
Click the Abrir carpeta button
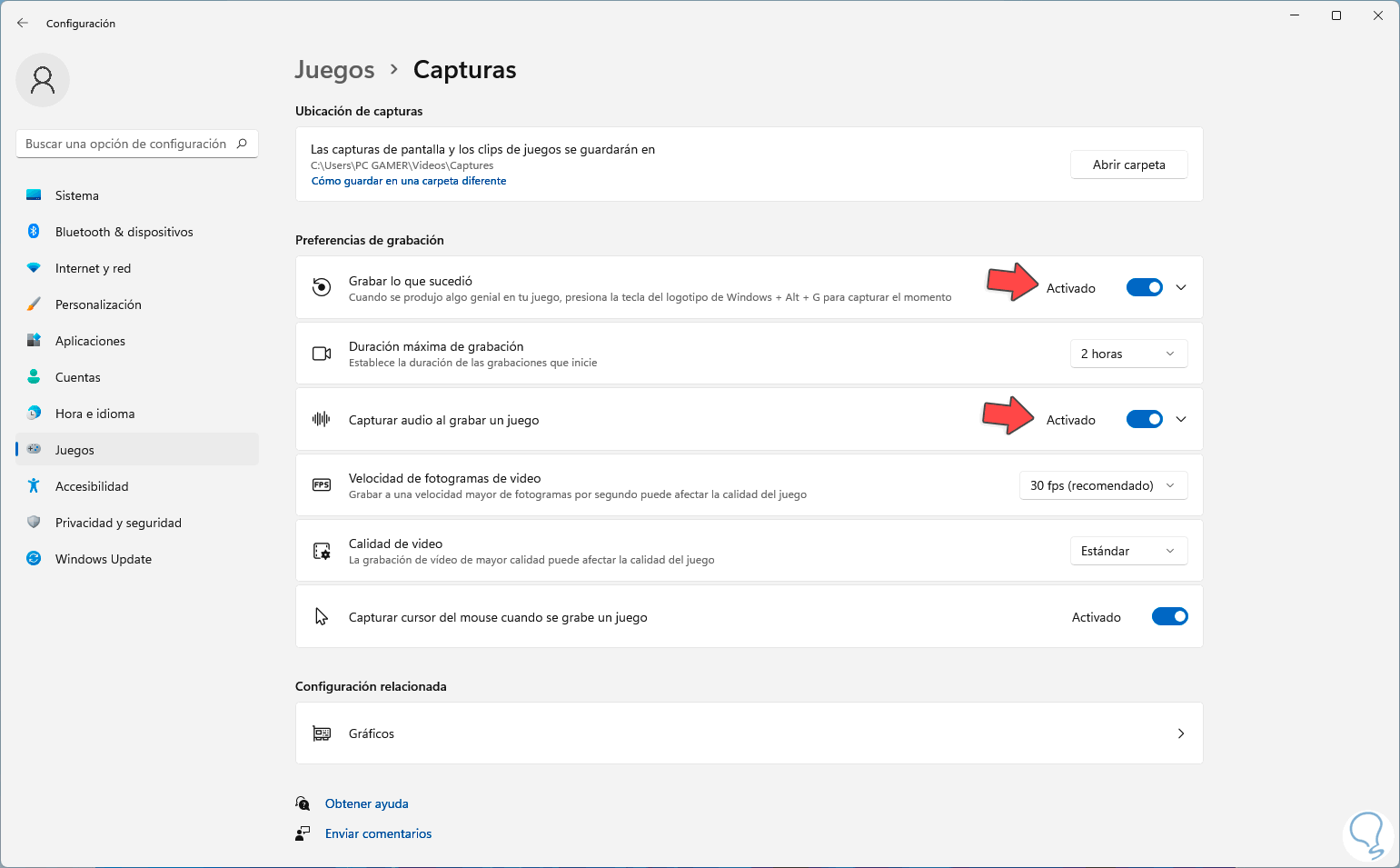[1128, 165]
